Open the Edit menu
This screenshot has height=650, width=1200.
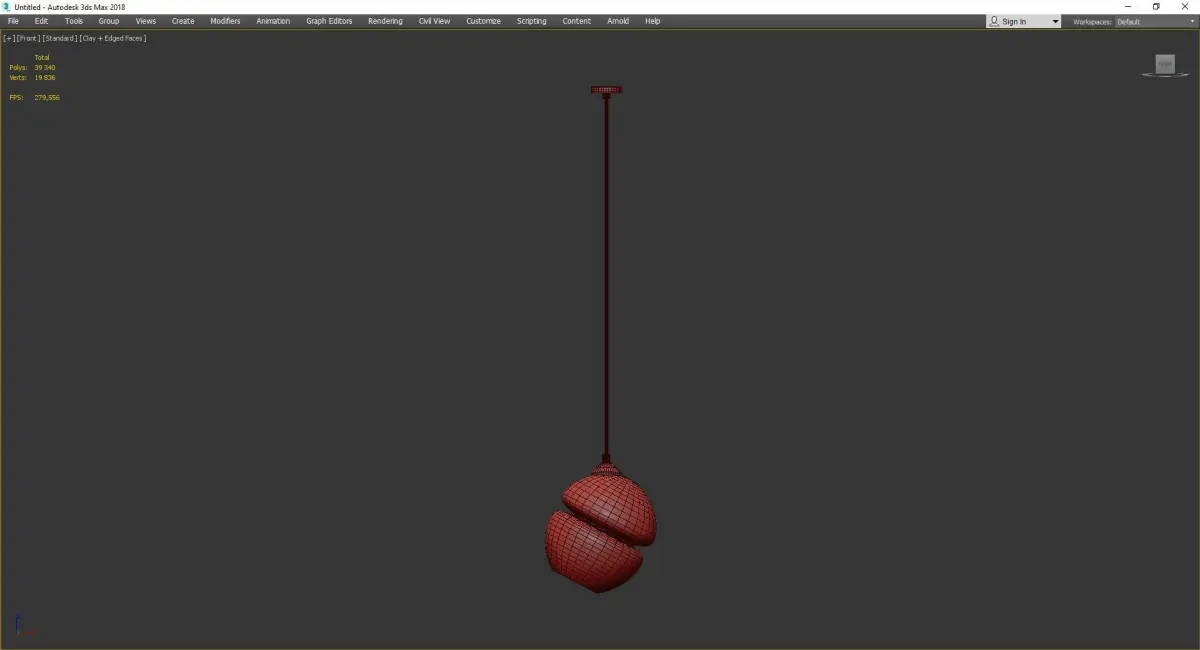click(x=41, y=21)
